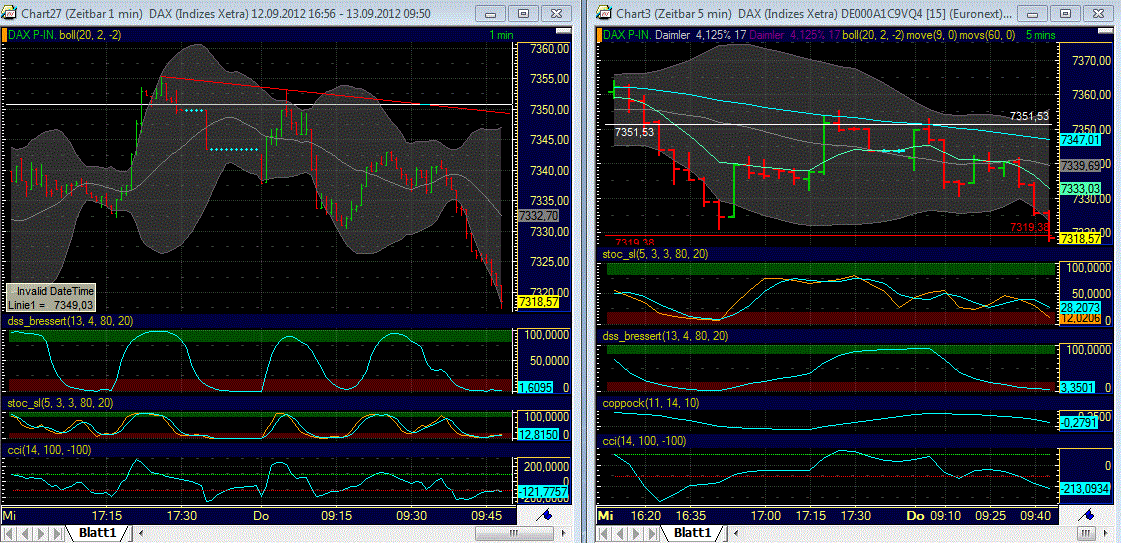1121x543 pixels.
Task: Maximize the Chart27 window
Action: (524, 14)
